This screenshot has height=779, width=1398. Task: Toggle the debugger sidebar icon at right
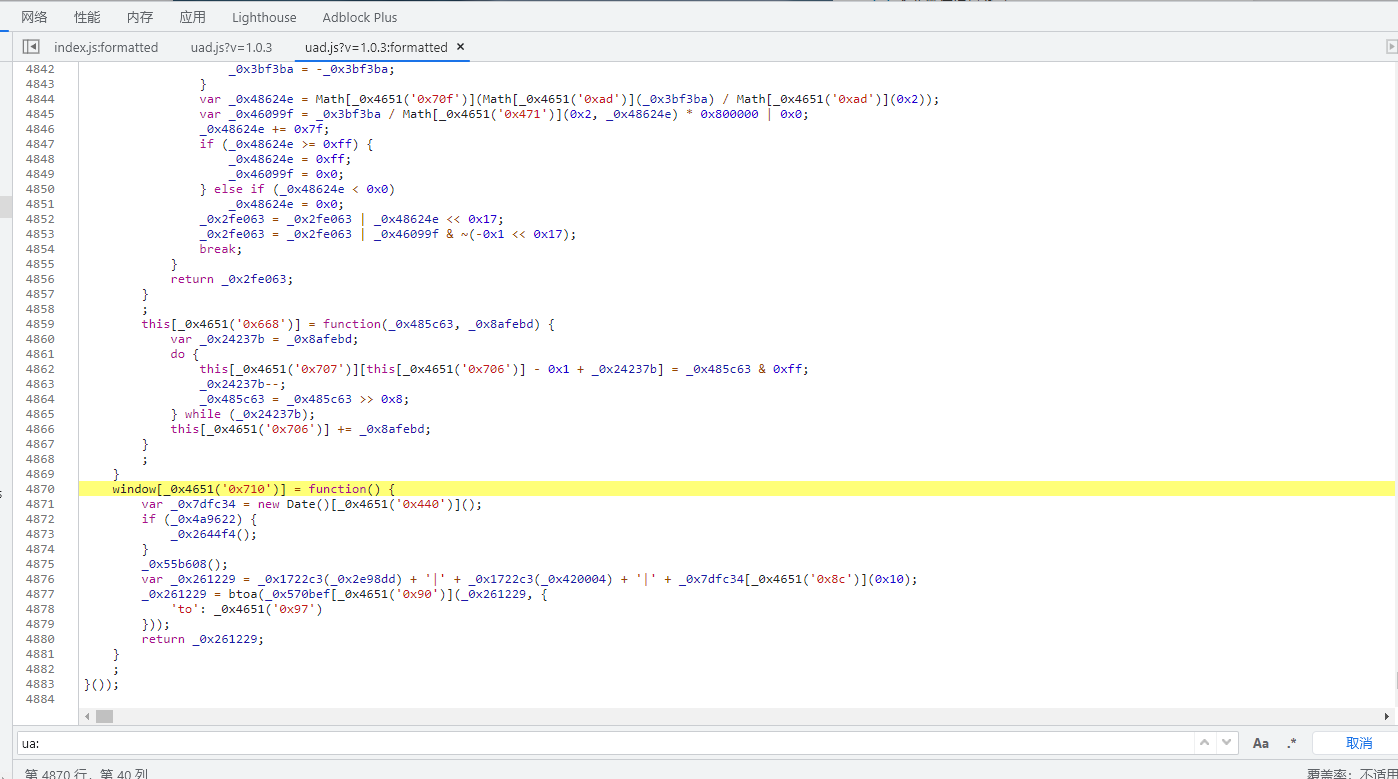[x=1391, y=47]
